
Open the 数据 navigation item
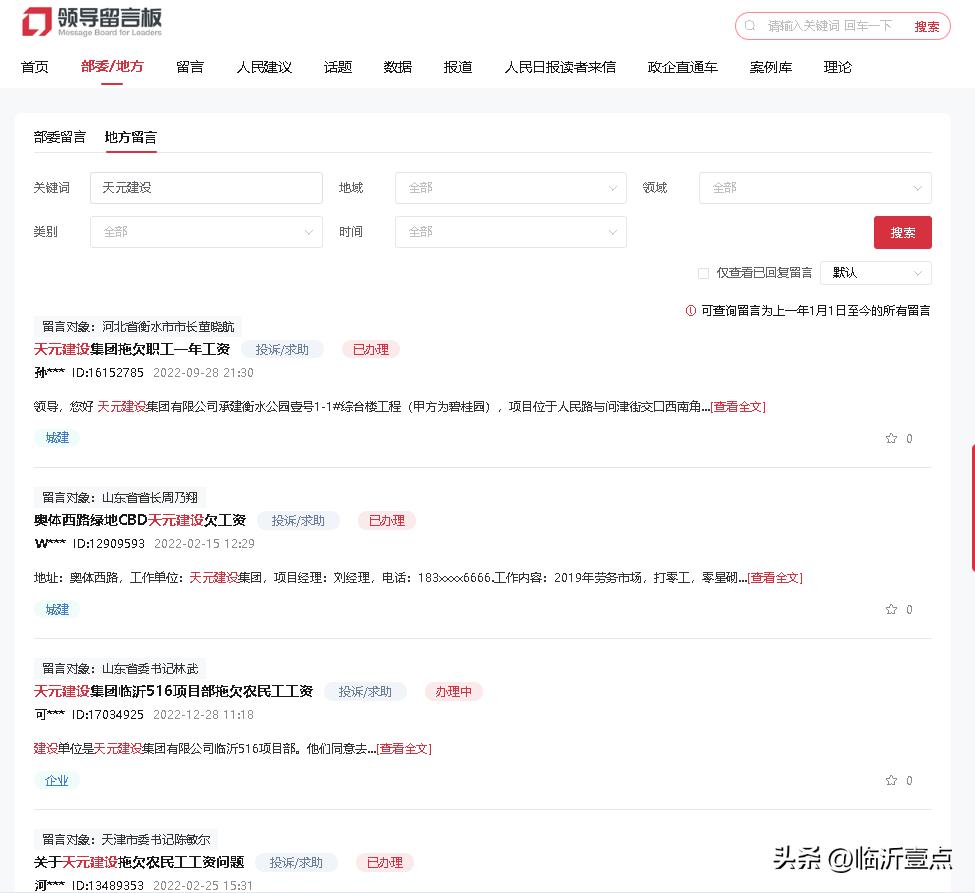coord(397,67)
